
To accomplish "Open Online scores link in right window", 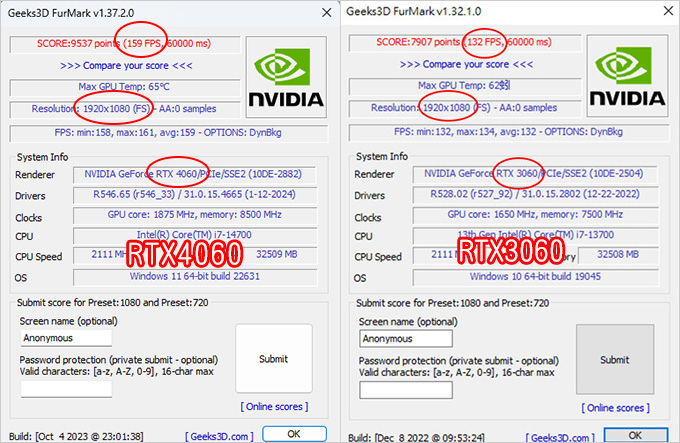I will click(615, 408).
